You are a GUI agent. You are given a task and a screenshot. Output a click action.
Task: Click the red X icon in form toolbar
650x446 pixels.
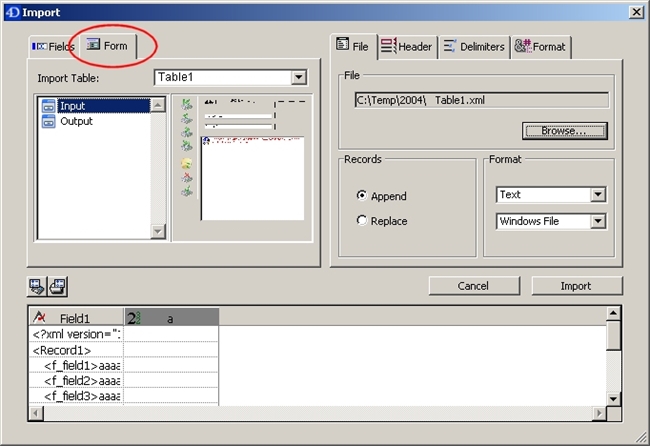tap(186, 176)
